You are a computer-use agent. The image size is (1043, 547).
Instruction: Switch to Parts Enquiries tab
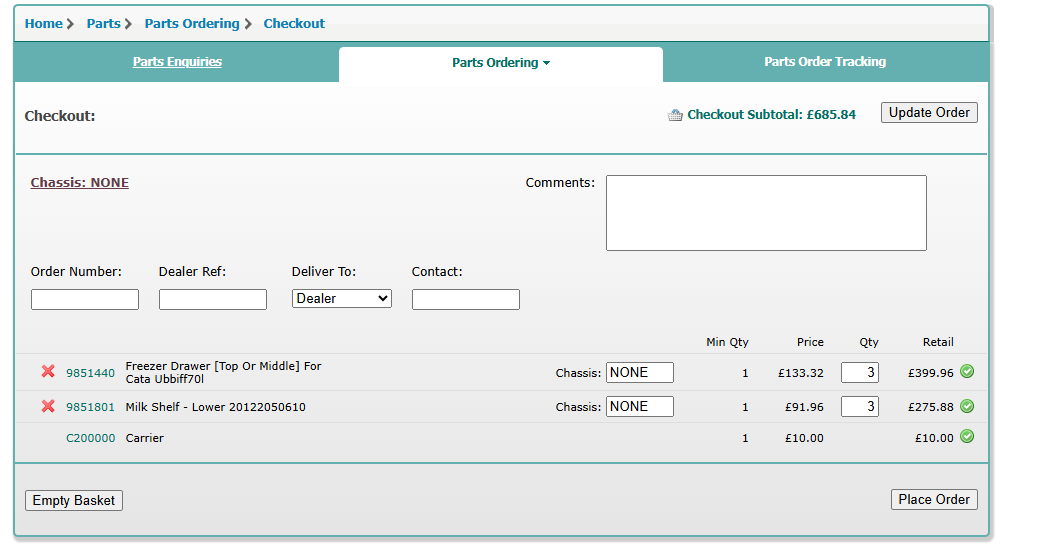click(x=177, y=62)
